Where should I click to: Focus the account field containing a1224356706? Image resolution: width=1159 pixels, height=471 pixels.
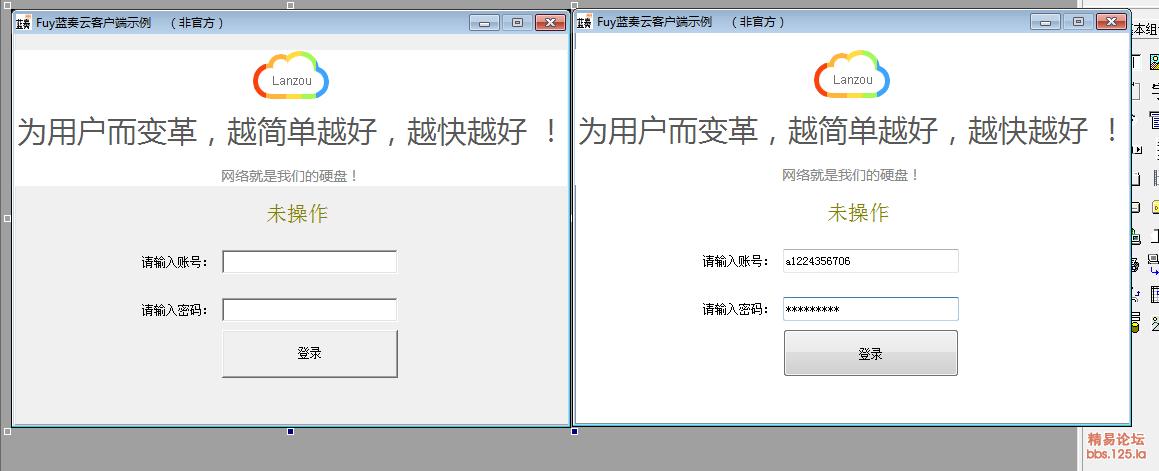pos(871,261)
